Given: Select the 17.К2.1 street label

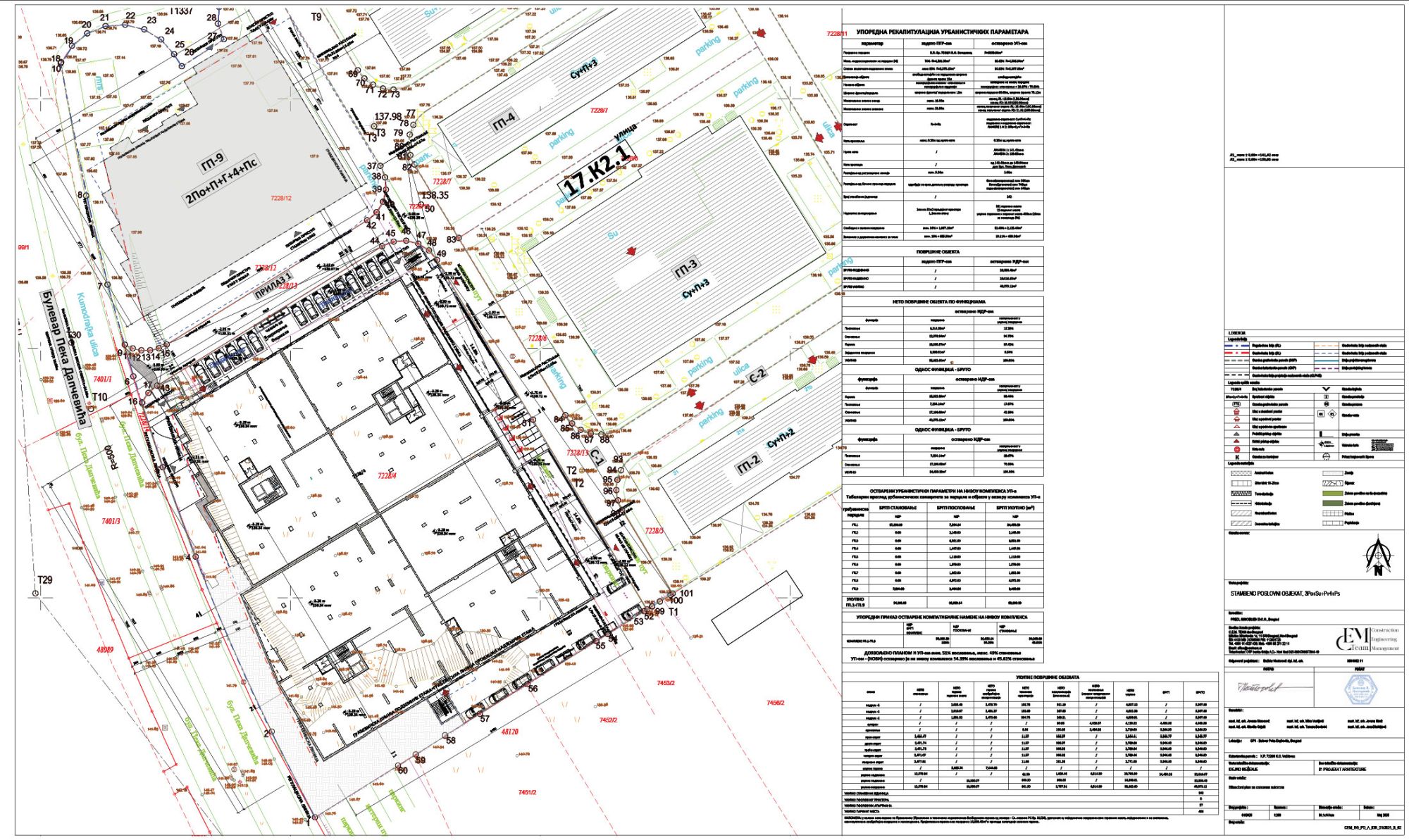Looking at the screenshot, I should click(x=597, y=172).
